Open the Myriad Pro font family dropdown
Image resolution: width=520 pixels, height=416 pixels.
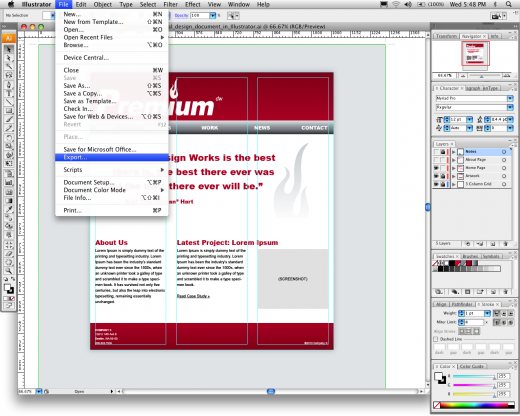tap(510, 98)
